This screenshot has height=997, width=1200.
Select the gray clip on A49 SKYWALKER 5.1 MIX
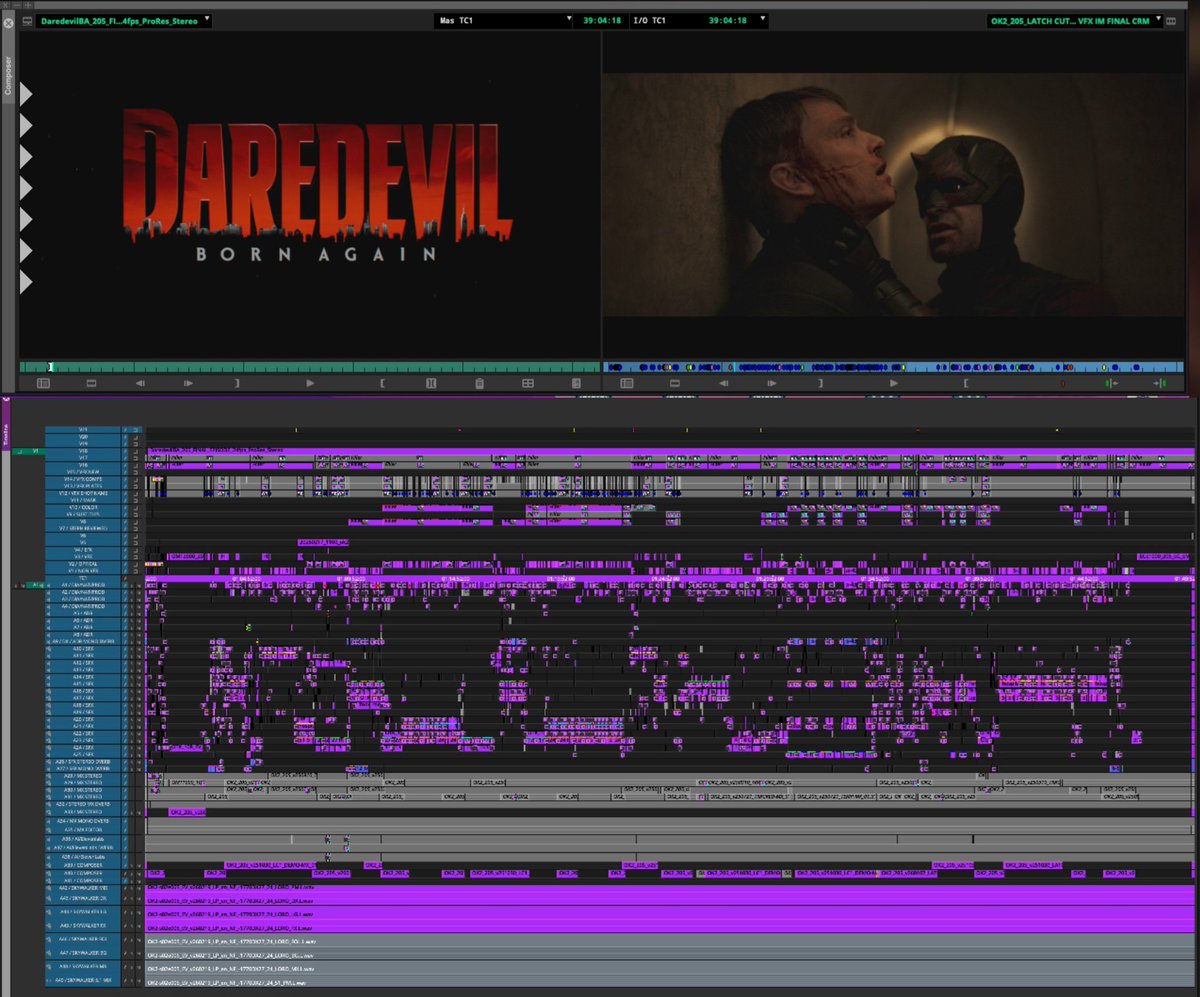(670, 980)
